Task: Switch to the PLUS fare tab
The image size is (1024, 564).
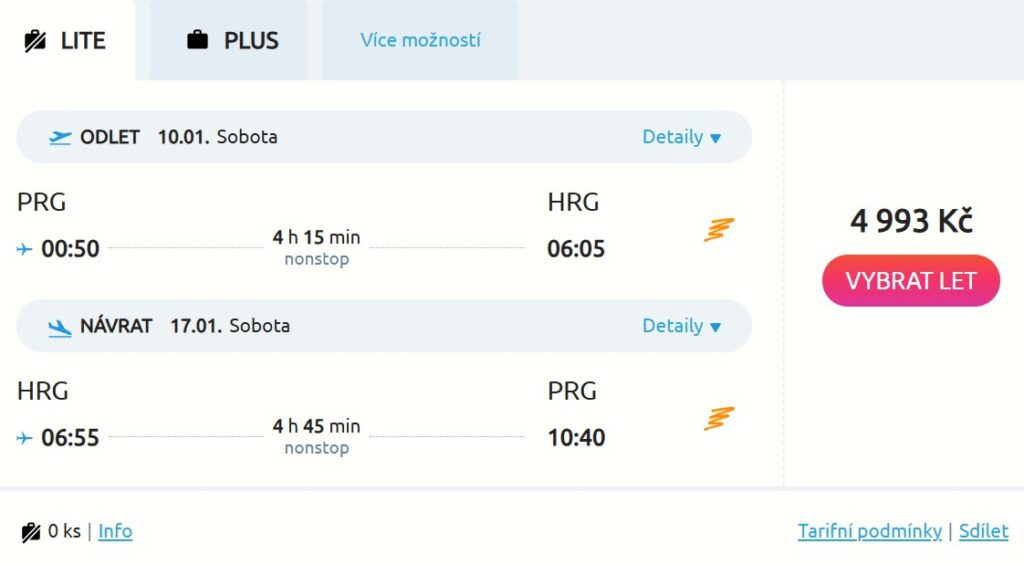Action: coord(231,41)
